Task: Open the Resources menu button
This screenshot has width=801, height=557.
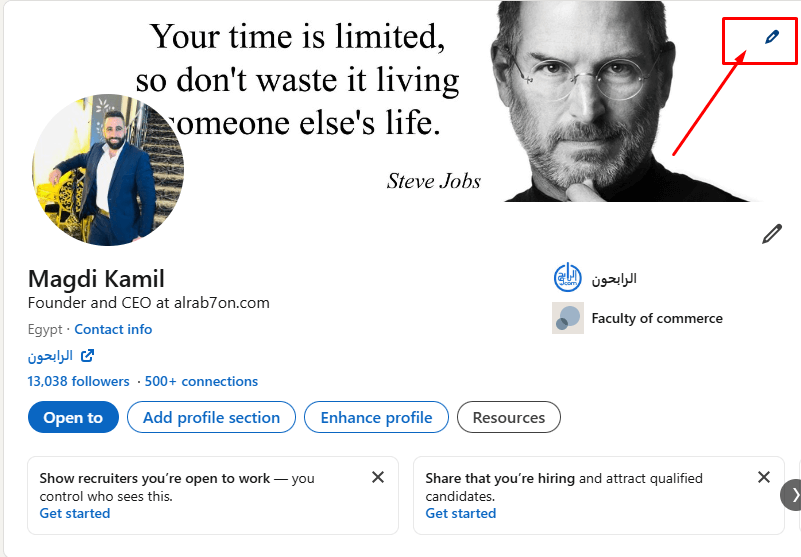Action: click(508, 417)
